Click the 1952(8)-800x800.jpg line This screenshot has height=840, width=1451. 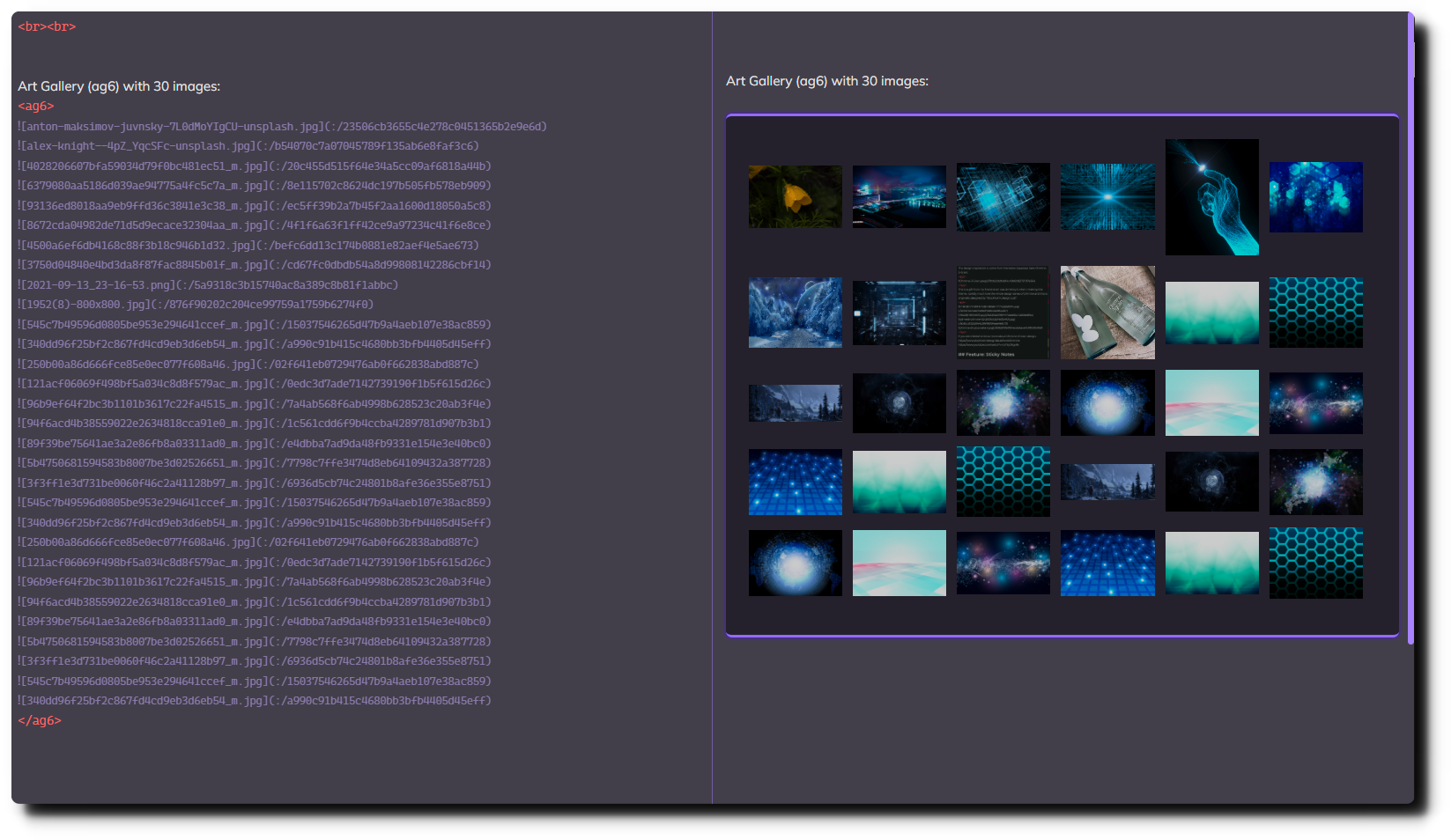(x=196, y=305)
